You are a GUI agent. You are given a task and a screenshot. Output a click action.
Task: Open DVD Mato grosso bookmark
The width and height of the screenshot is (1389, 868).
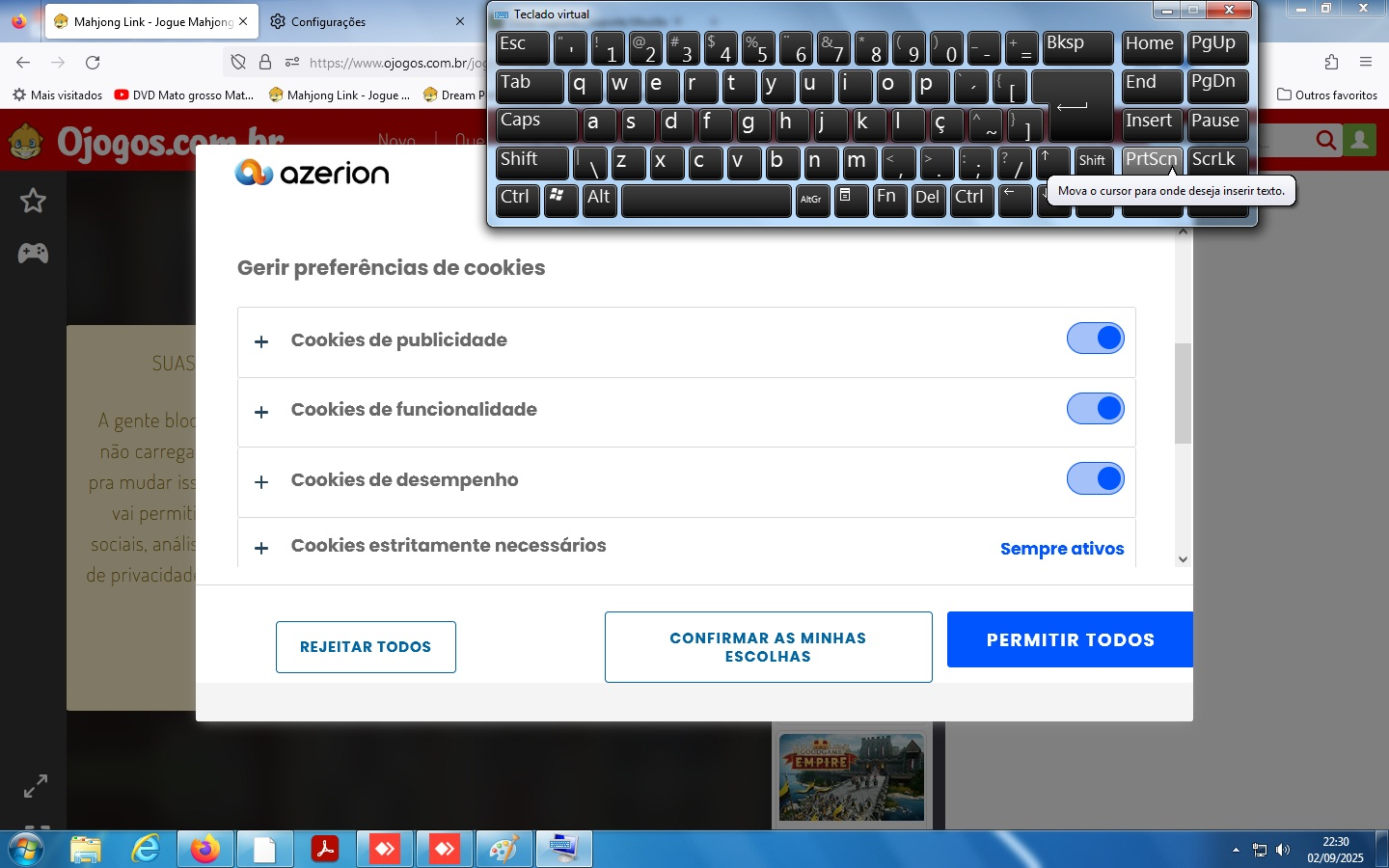pos(183,95)
